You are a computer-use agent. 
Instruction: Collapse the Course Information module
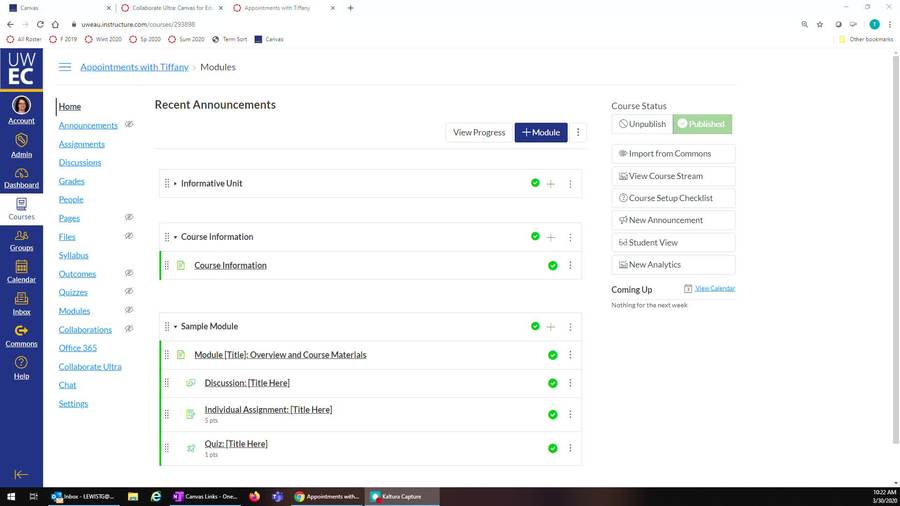(x=176, y=237)
